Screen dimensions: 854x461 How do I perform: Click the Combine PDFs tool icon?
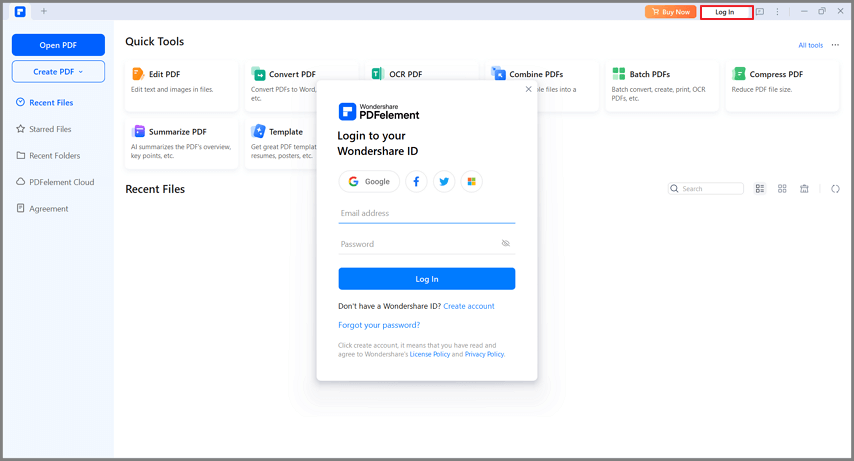point(498,73)
